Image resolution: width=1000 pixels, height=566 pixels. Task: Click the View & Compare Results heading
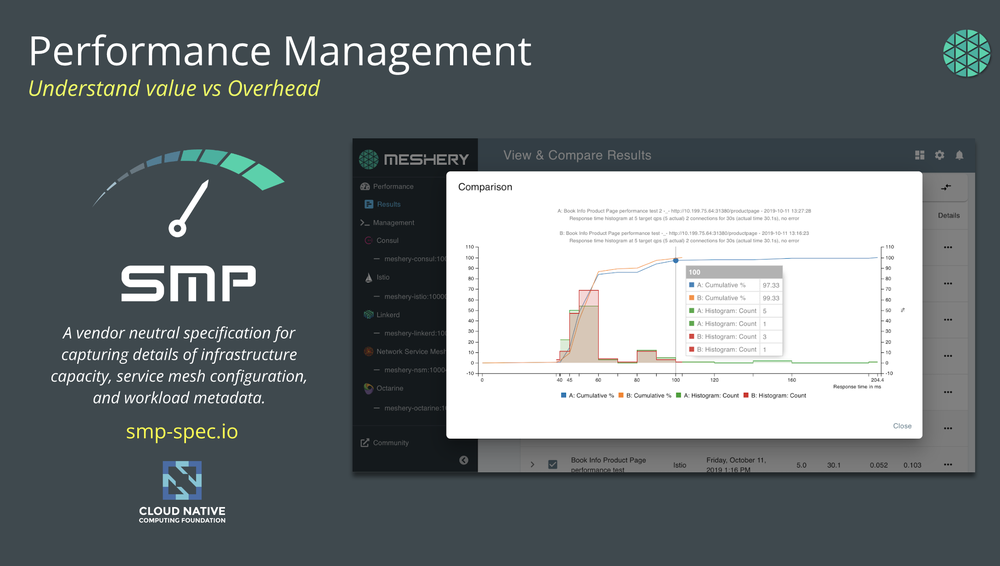click(x=577, y=155)
